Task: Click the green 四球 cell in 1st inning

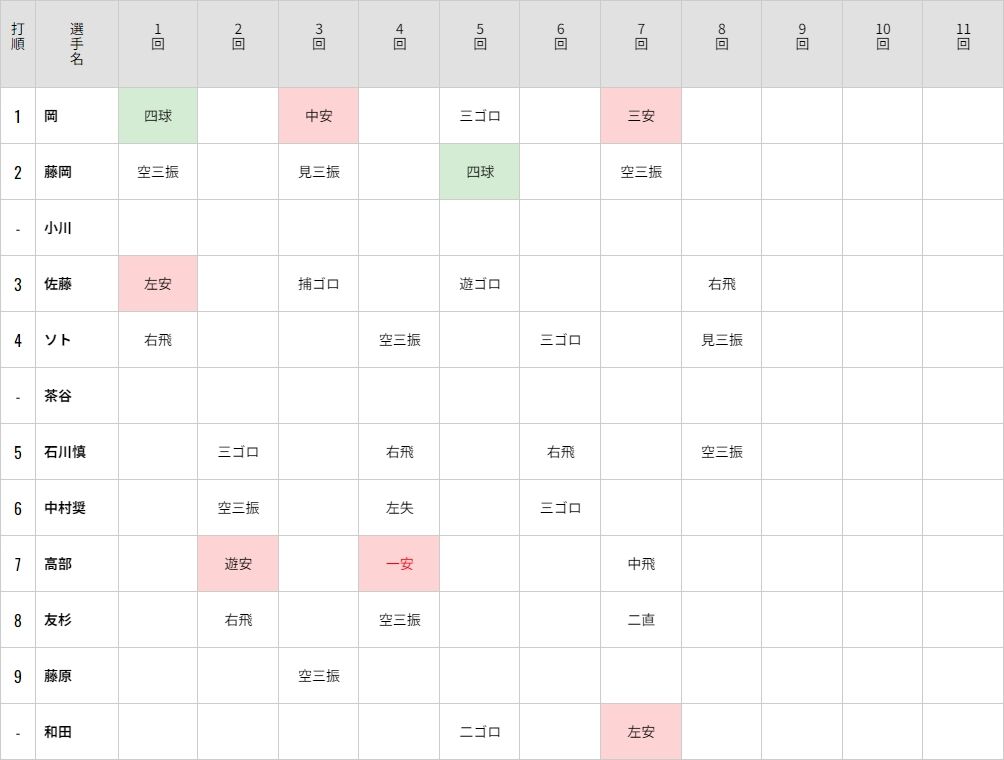Action: [x=158, y=116]
